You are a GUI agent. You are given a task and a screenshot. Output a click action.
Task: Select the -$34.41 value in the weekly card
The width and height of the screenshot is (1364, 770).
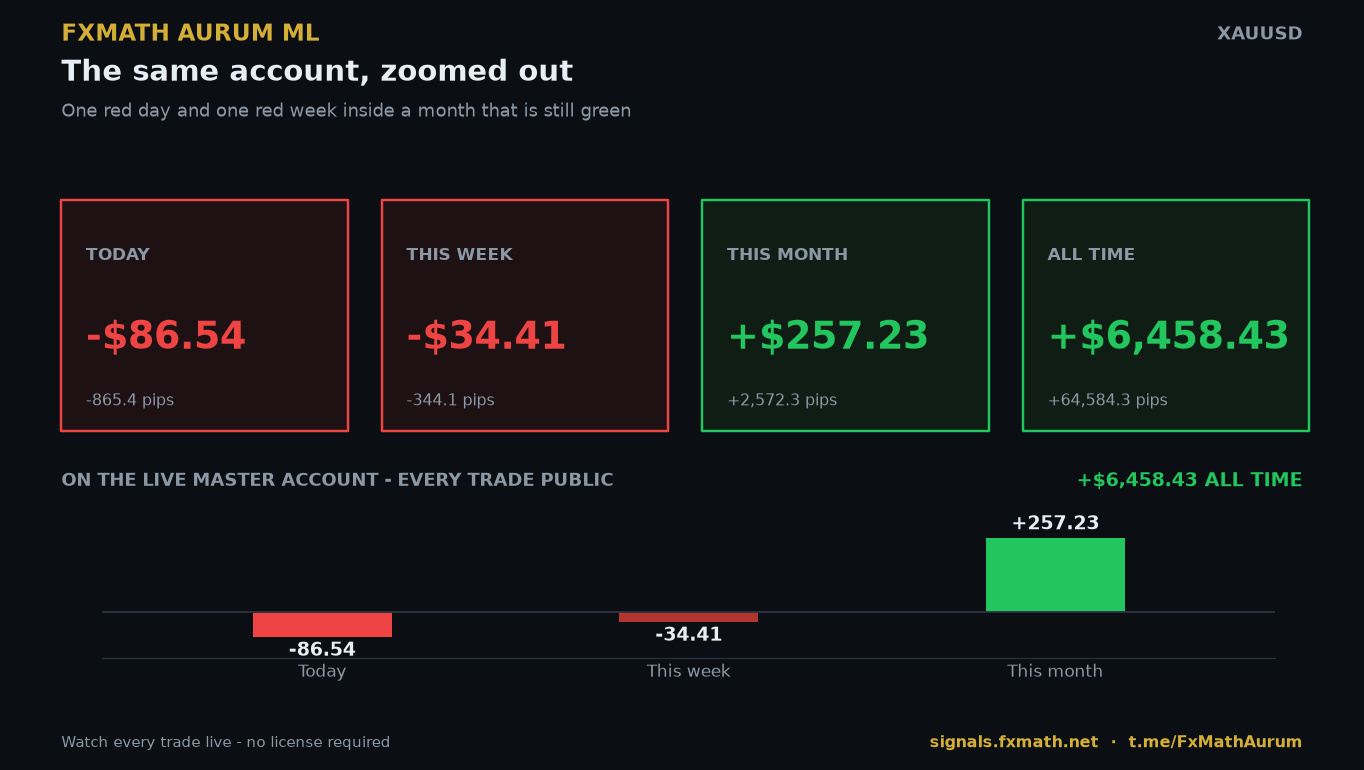486,337
